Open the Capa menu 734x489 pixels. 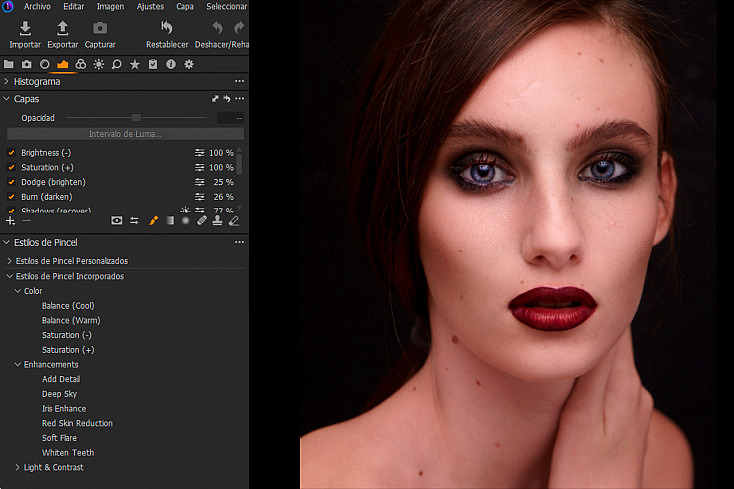[185, 7]
